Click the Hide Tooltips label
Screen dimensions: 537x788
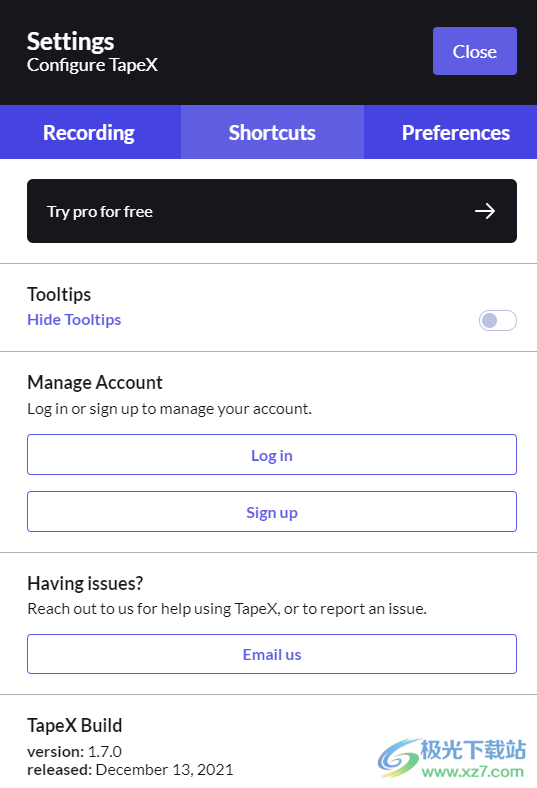point(74,320)
